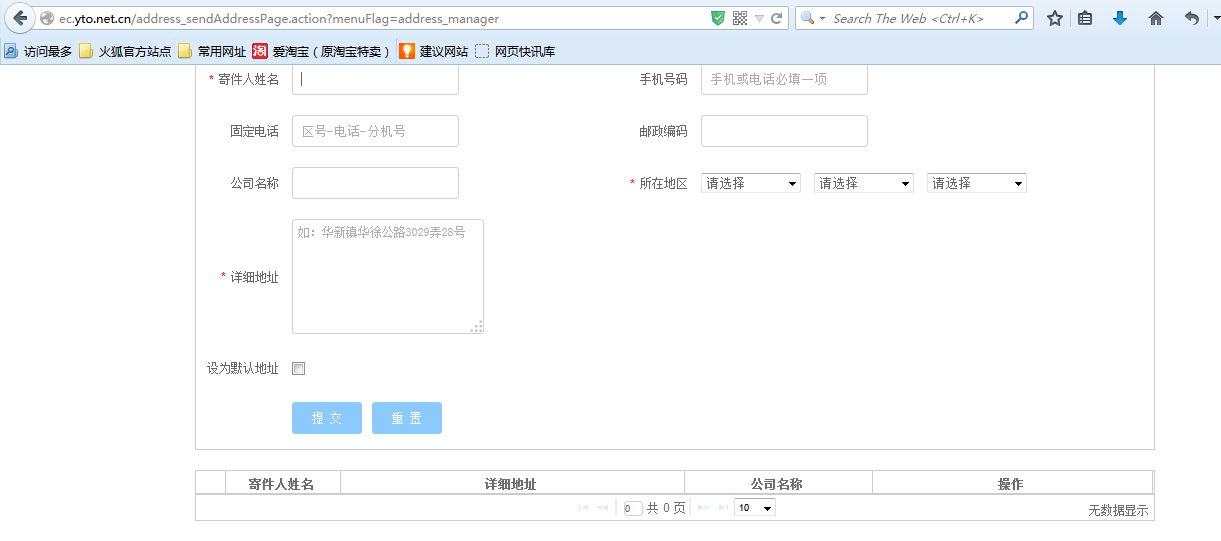1221x541 pixels.
Task: Bookmark this page with the star icon
Action: click(x=1055, y=18)
